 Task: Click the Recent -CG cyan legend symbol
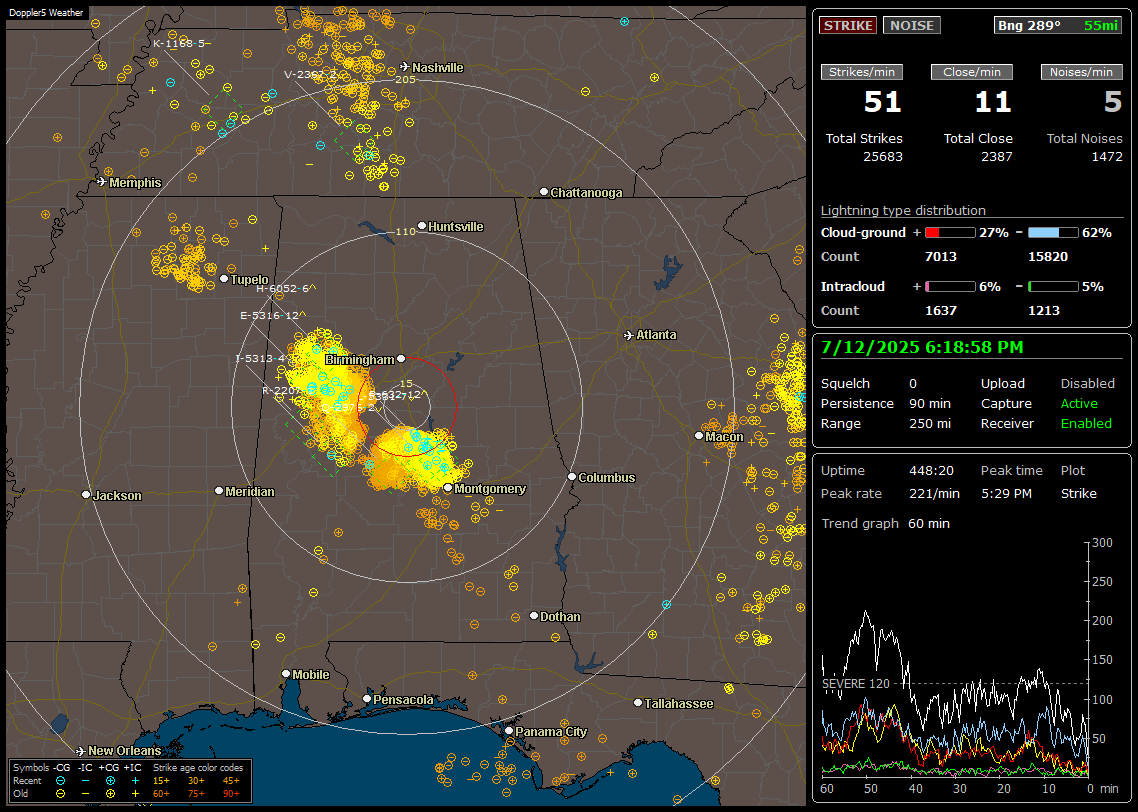coord(60,781)
